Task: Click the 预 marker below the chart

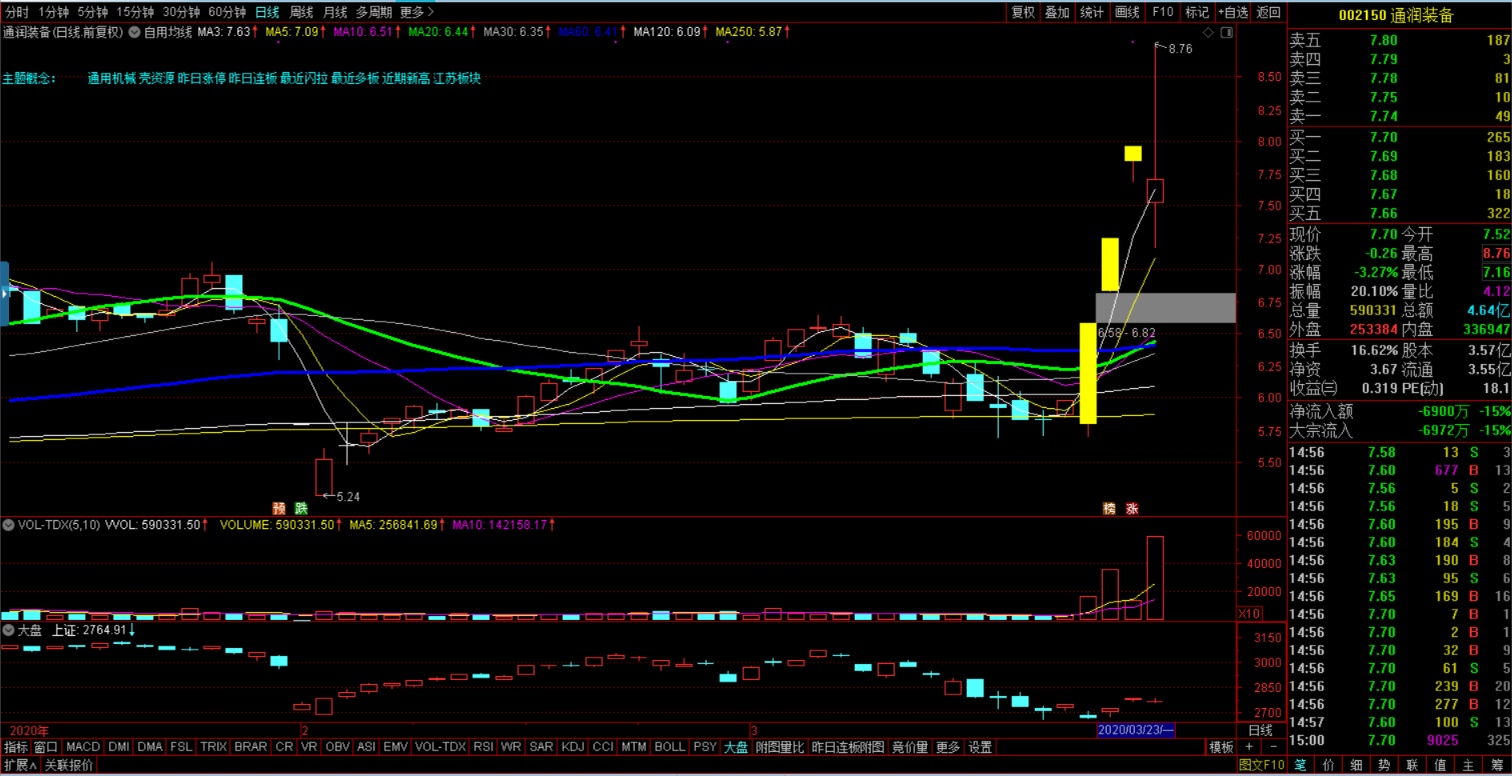Action: pyautogui.click(x=279, y=507)
